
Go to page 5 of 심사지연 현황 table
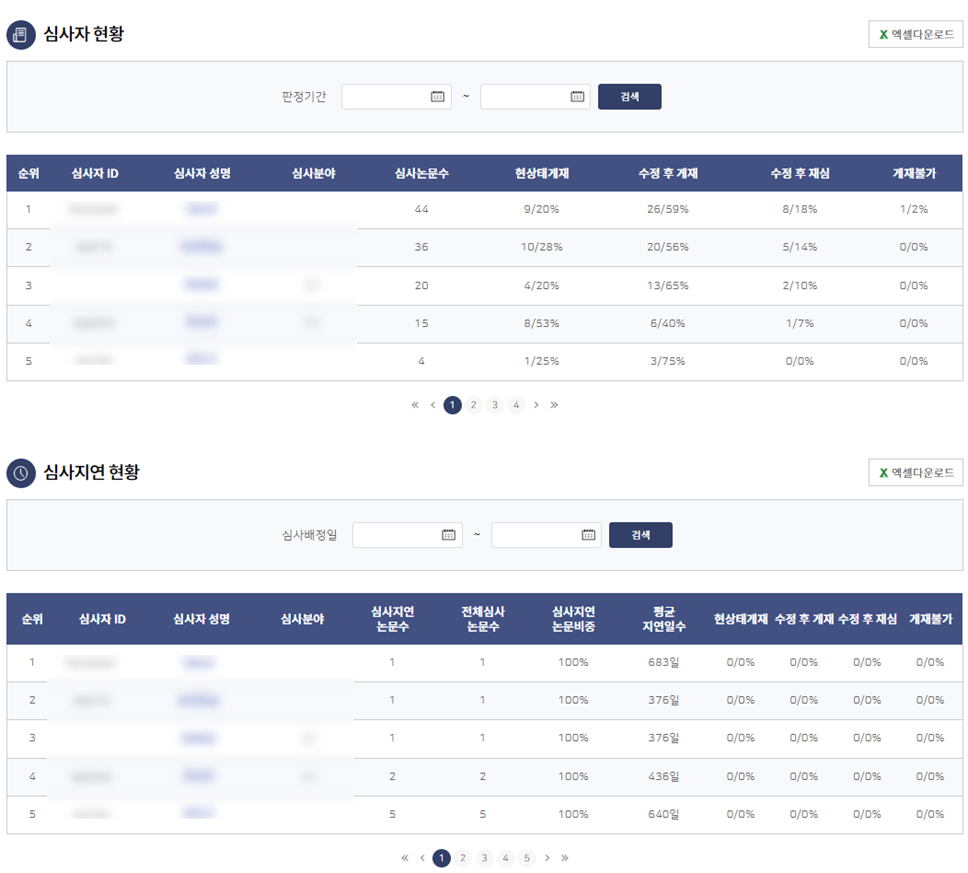point(527,858)
